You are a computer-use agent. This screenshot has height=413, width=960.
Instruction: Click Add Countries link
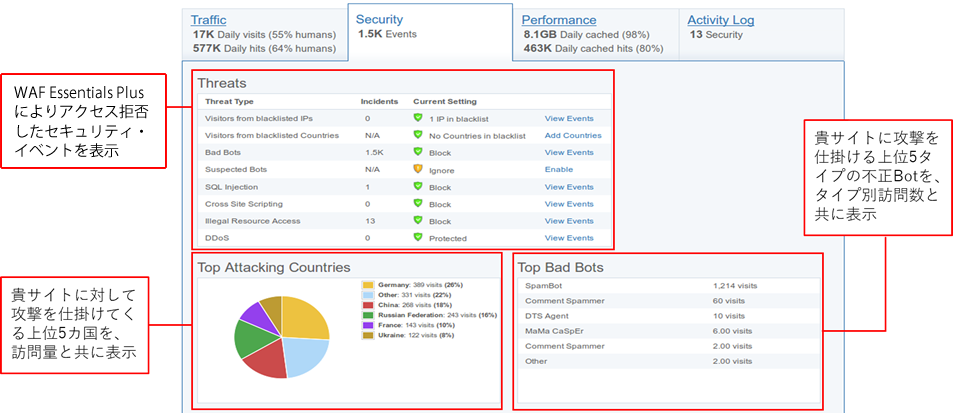(573, 135)
